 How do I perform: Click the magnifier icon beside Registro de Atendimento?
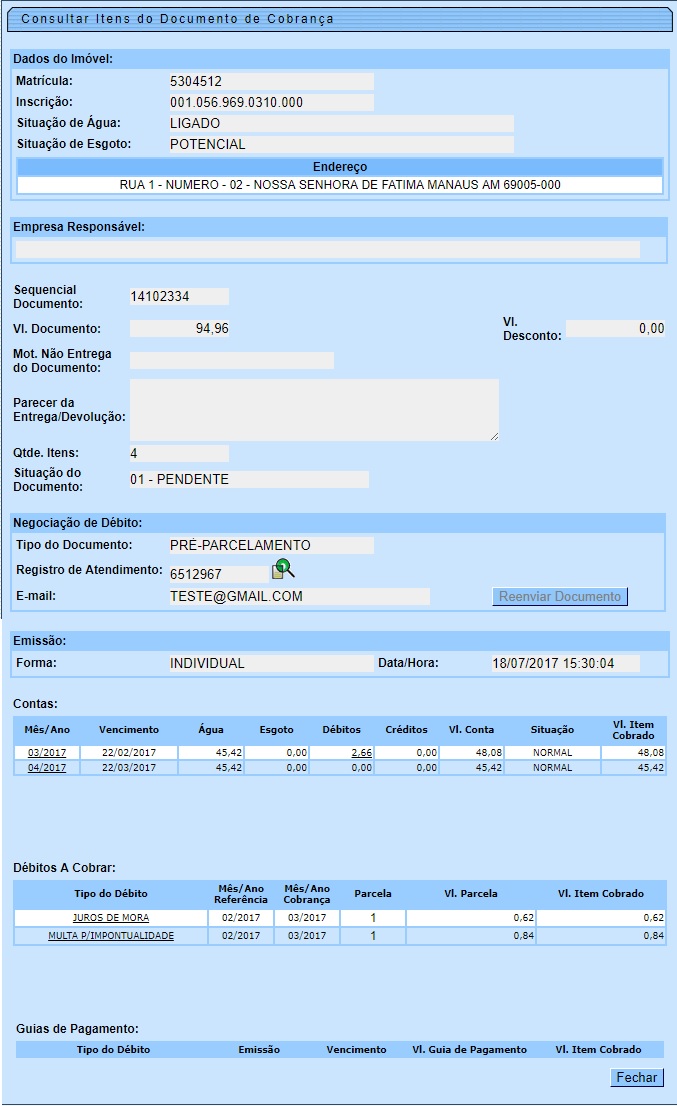(284, 571)
